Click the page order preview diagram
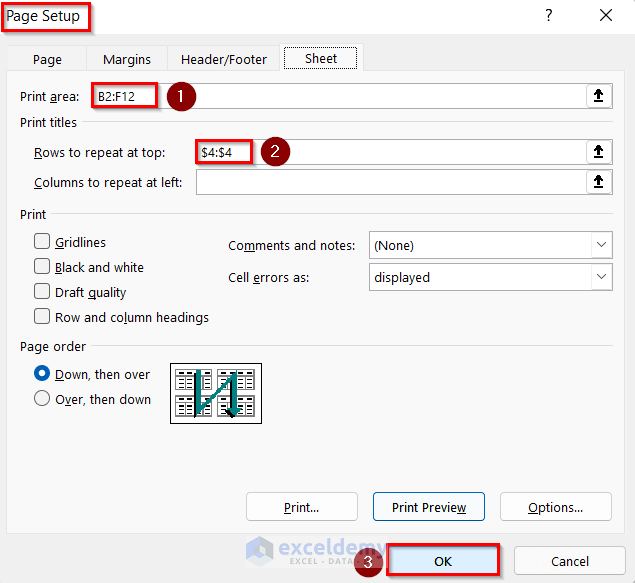635x583 pixels. point(216,393)
